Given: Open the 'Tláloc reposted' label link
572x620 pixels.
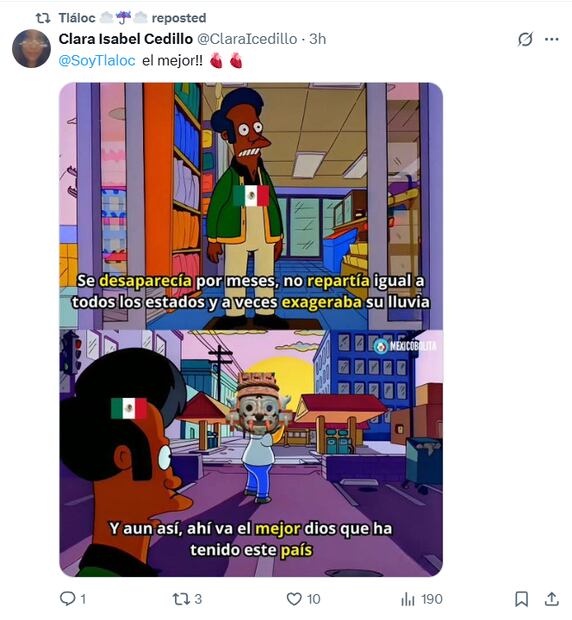Looking at the screenshot, I should pos(132,18).
